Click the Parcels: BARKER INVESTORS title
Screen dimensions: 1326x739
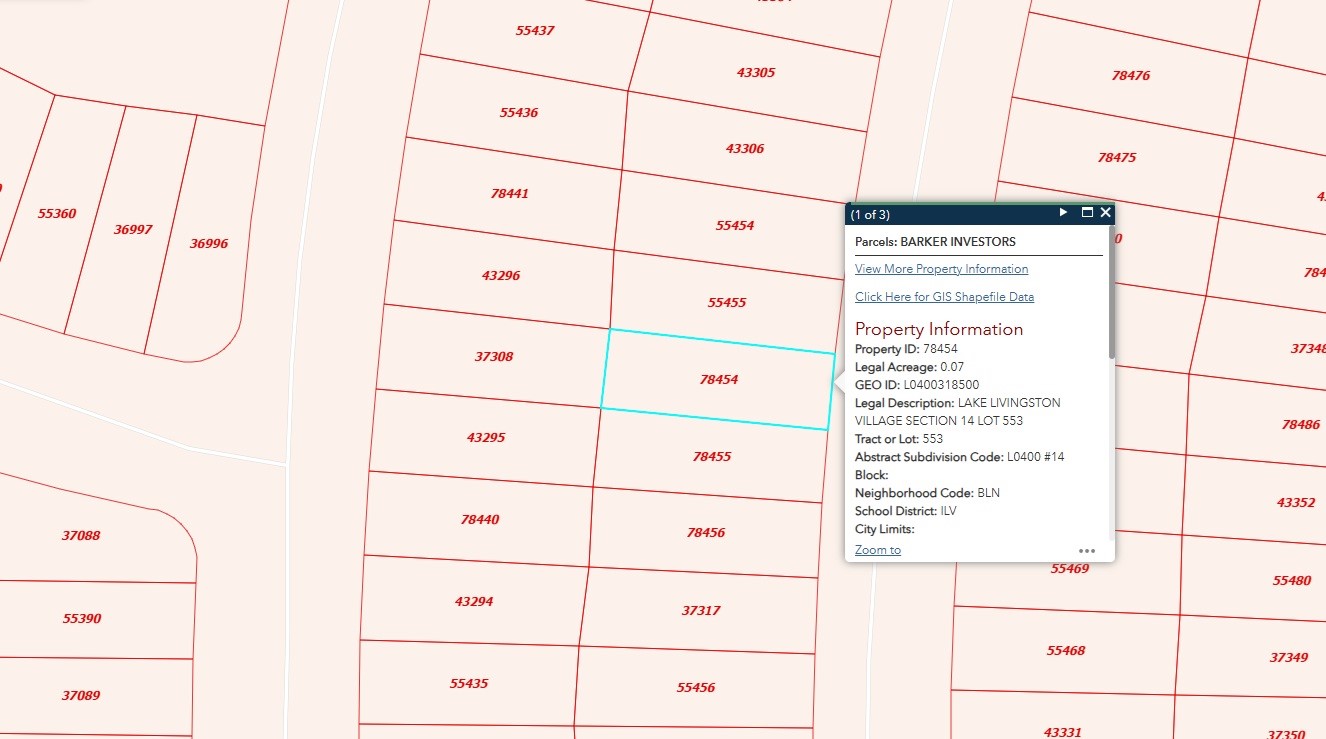pyautogui.click(x=935, y=242)
